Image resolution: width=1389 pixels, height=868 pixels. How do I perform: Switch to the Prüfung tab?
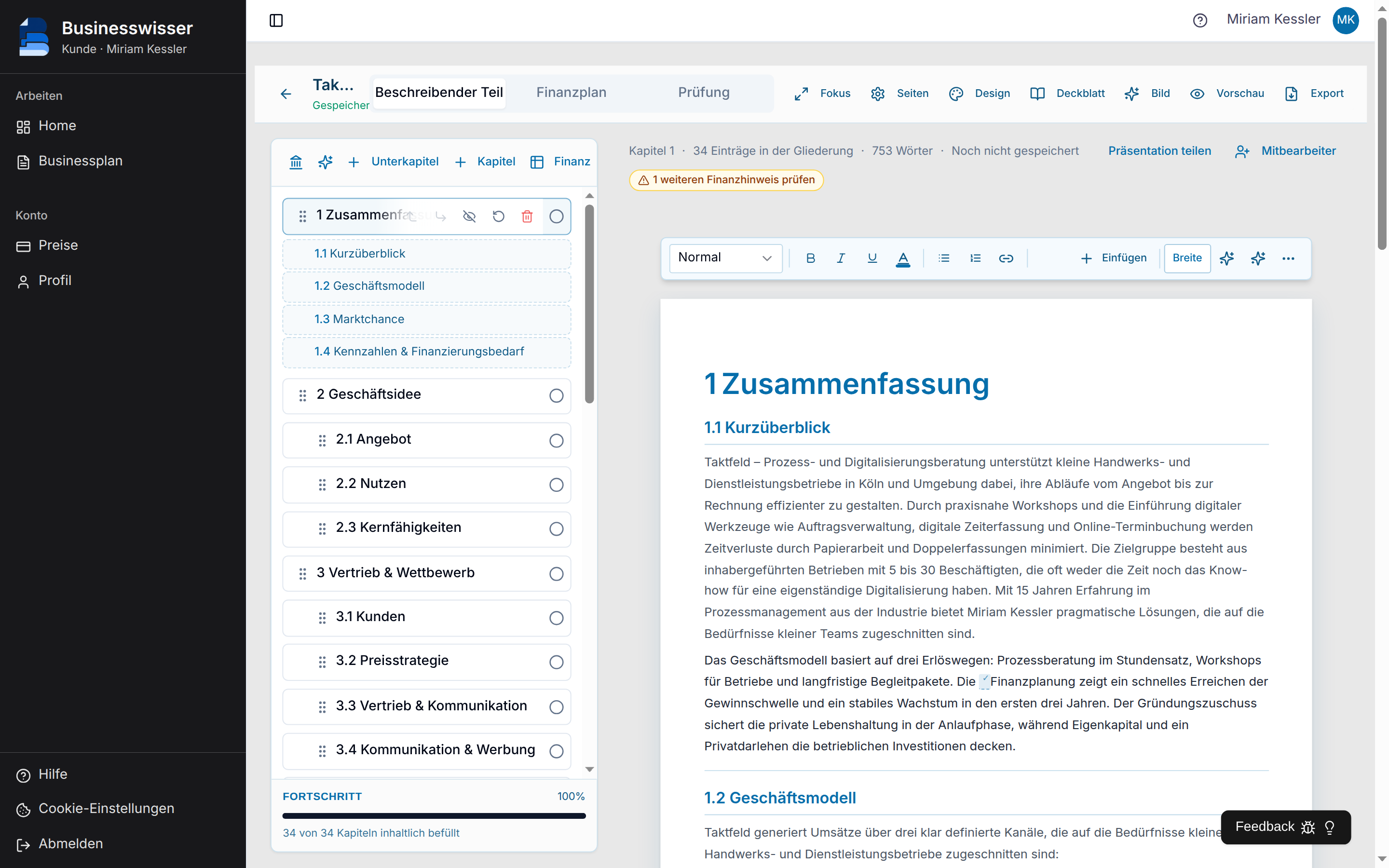(x=704, y=93)
